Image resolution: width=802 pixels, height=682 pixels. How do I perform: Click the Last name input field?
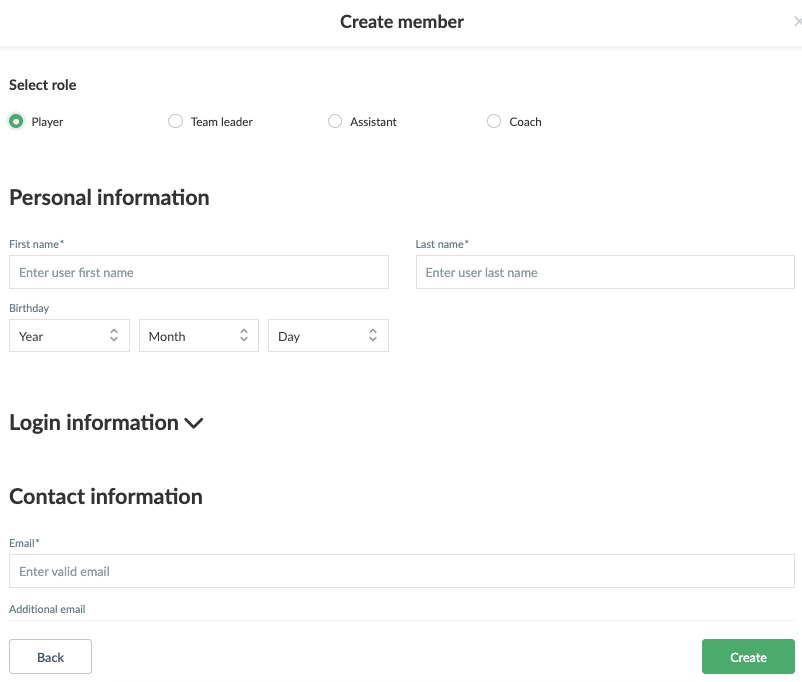(x=605, y=272)
